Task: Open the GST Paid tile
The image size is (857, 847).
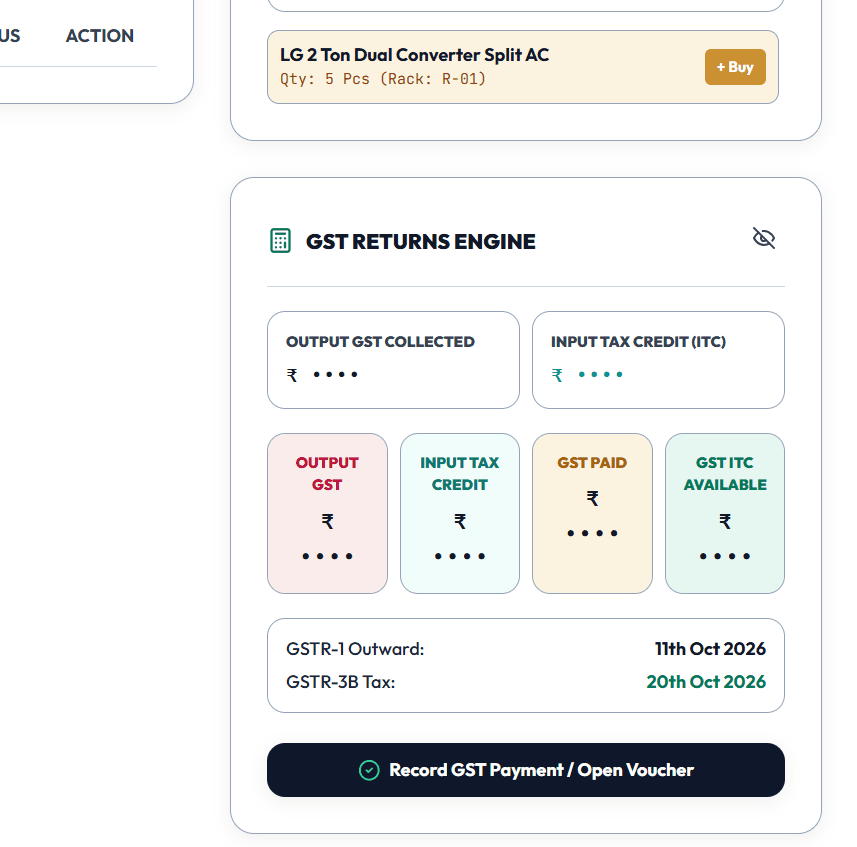Action: point(592,513)
